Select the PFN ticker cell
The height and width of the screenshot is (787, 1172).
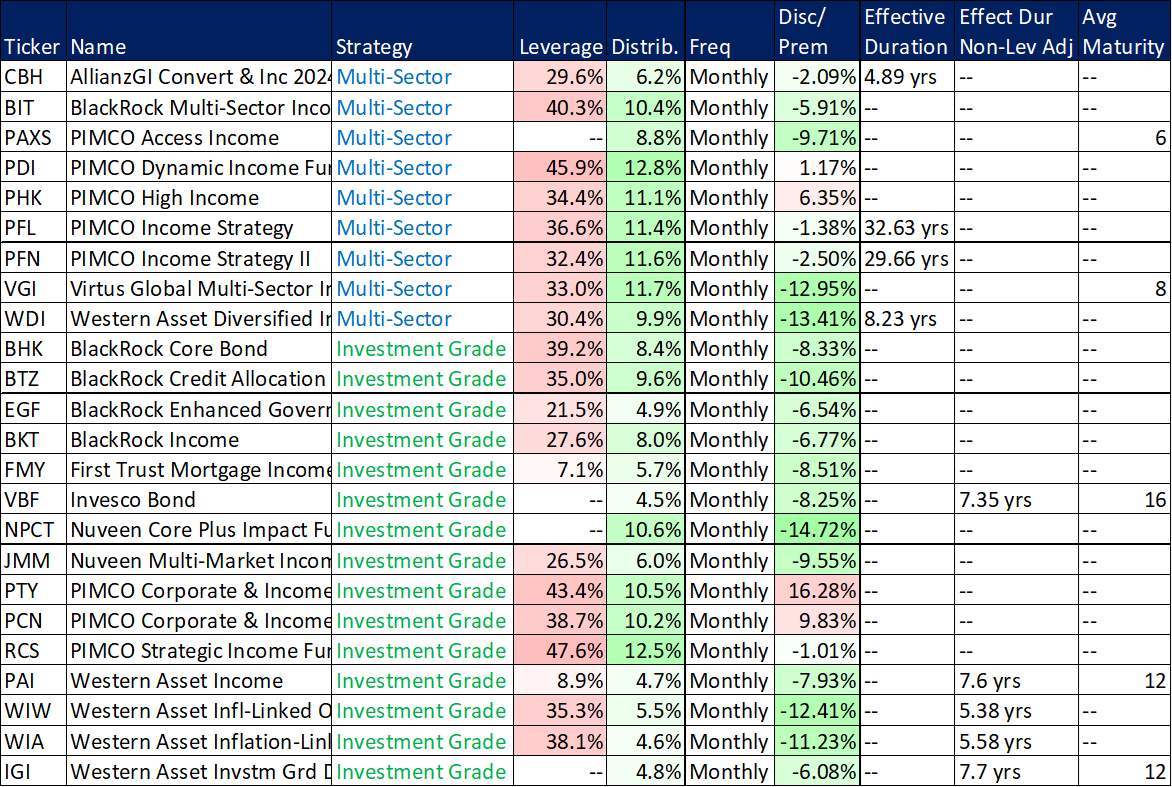(x=33, y=259)
